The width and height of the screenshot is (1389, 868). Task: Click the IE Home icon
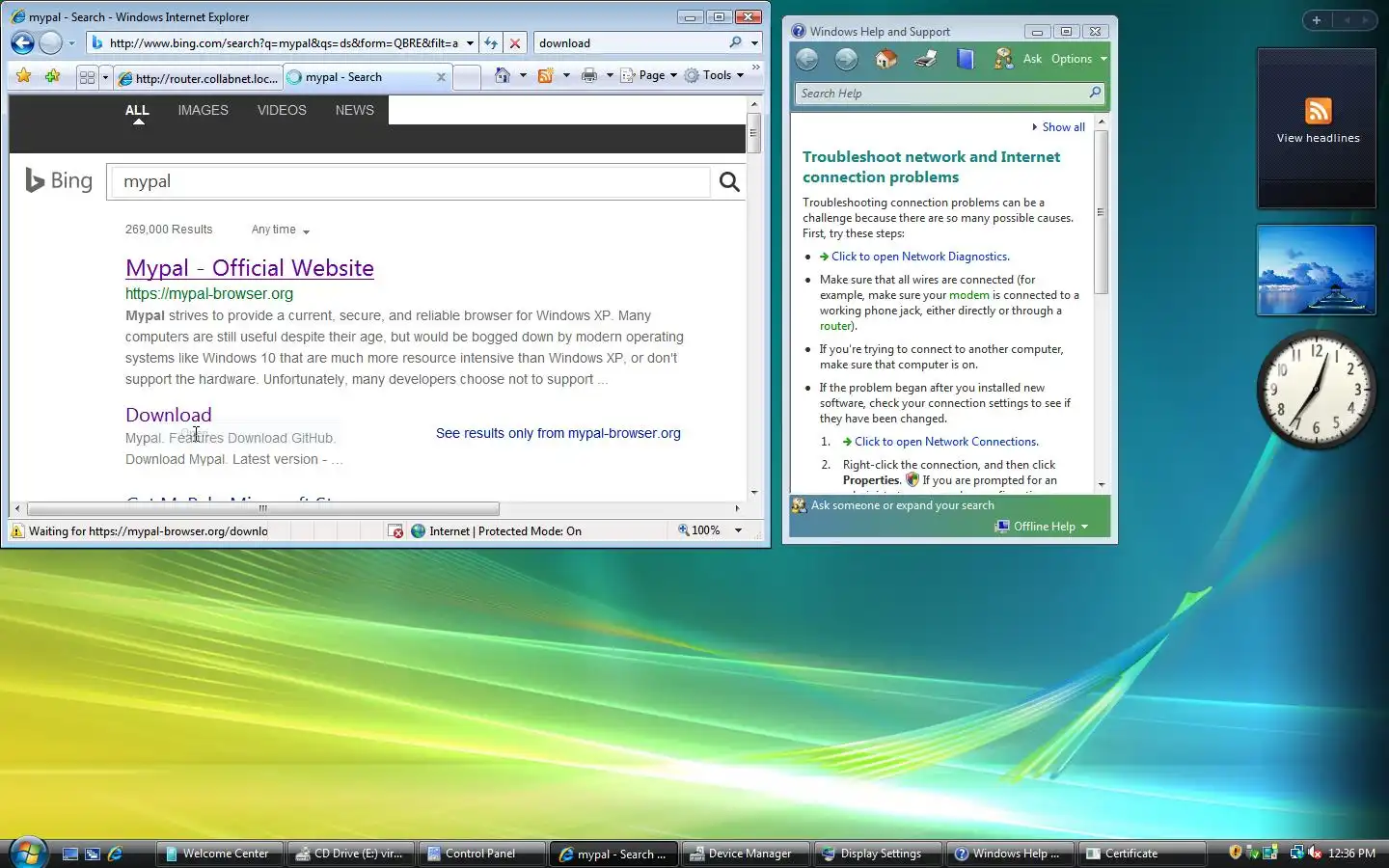pos(502,75)
